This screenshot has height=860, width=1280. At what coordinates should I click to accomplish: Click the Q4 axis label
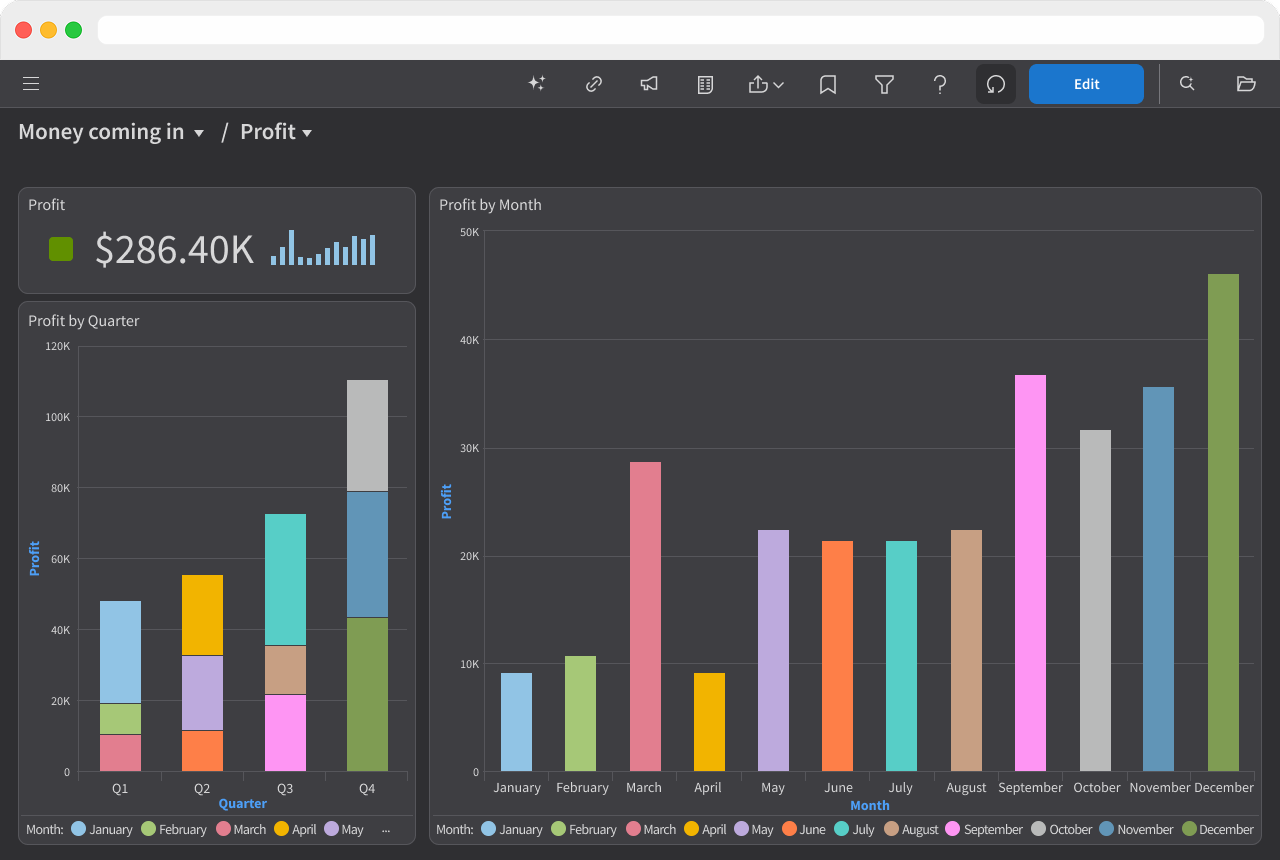(x=367, y=788)
